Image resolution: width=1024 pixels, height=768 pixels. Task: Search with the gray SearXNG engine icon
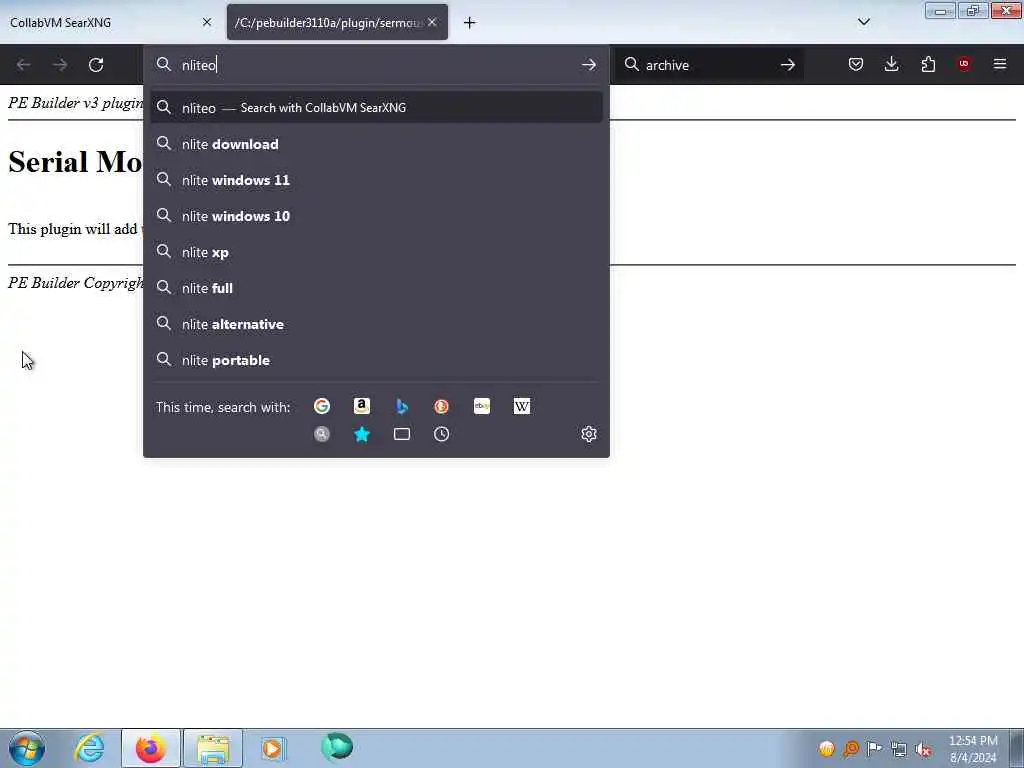(322, 434)
